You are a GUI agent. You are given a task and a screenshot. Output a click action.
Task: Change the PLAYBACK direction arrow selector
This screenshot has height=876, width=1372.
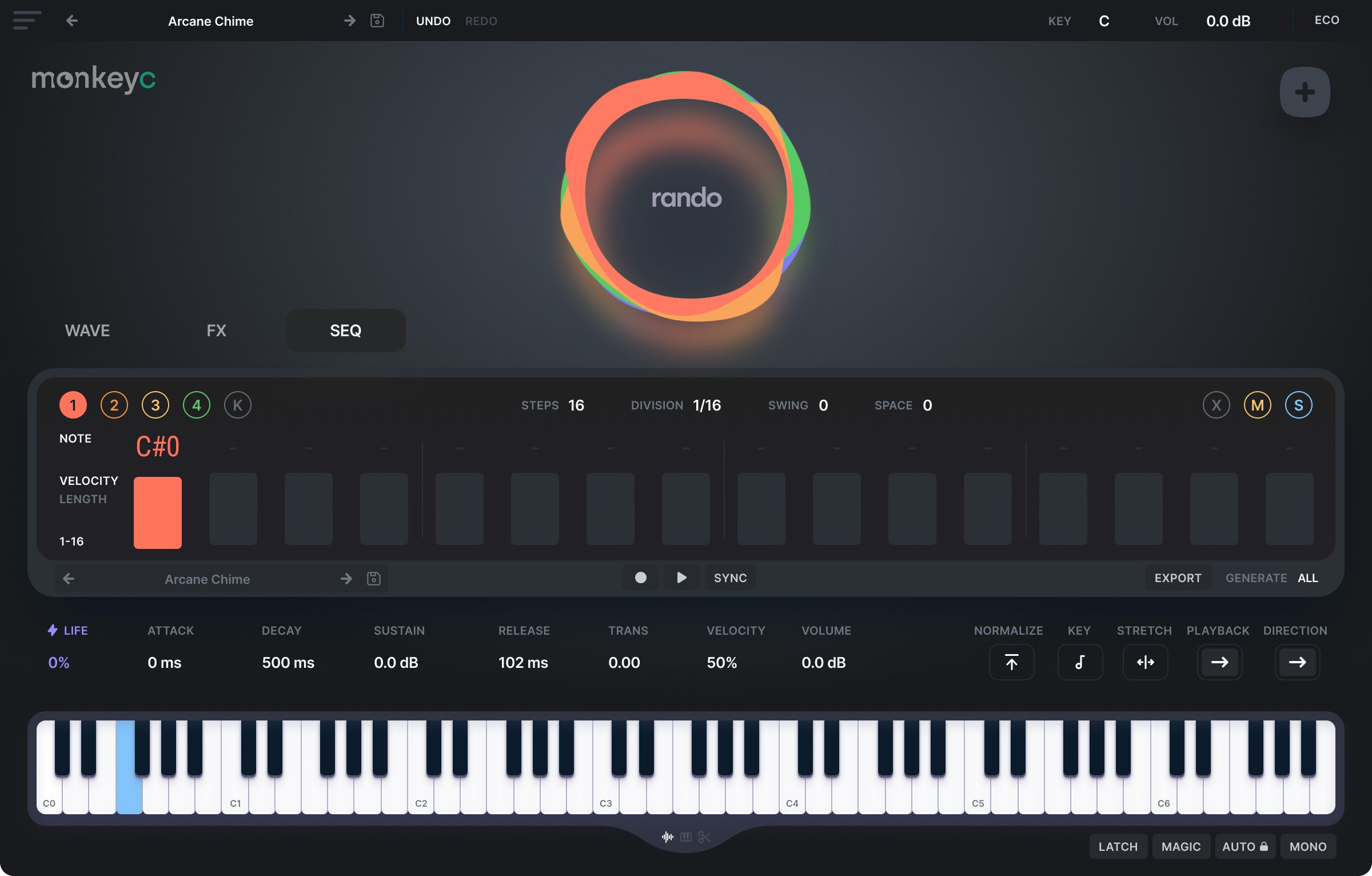(1219, 662)
